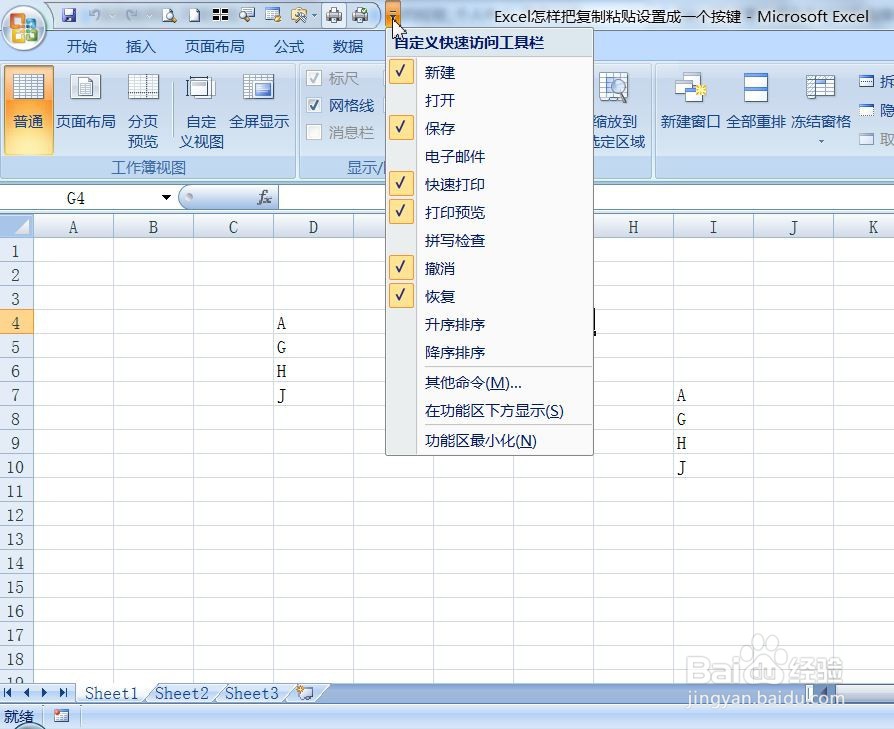Click the black four-squares toolbar icon
Viewport: 894px width, 729px height.
[220, 15]
